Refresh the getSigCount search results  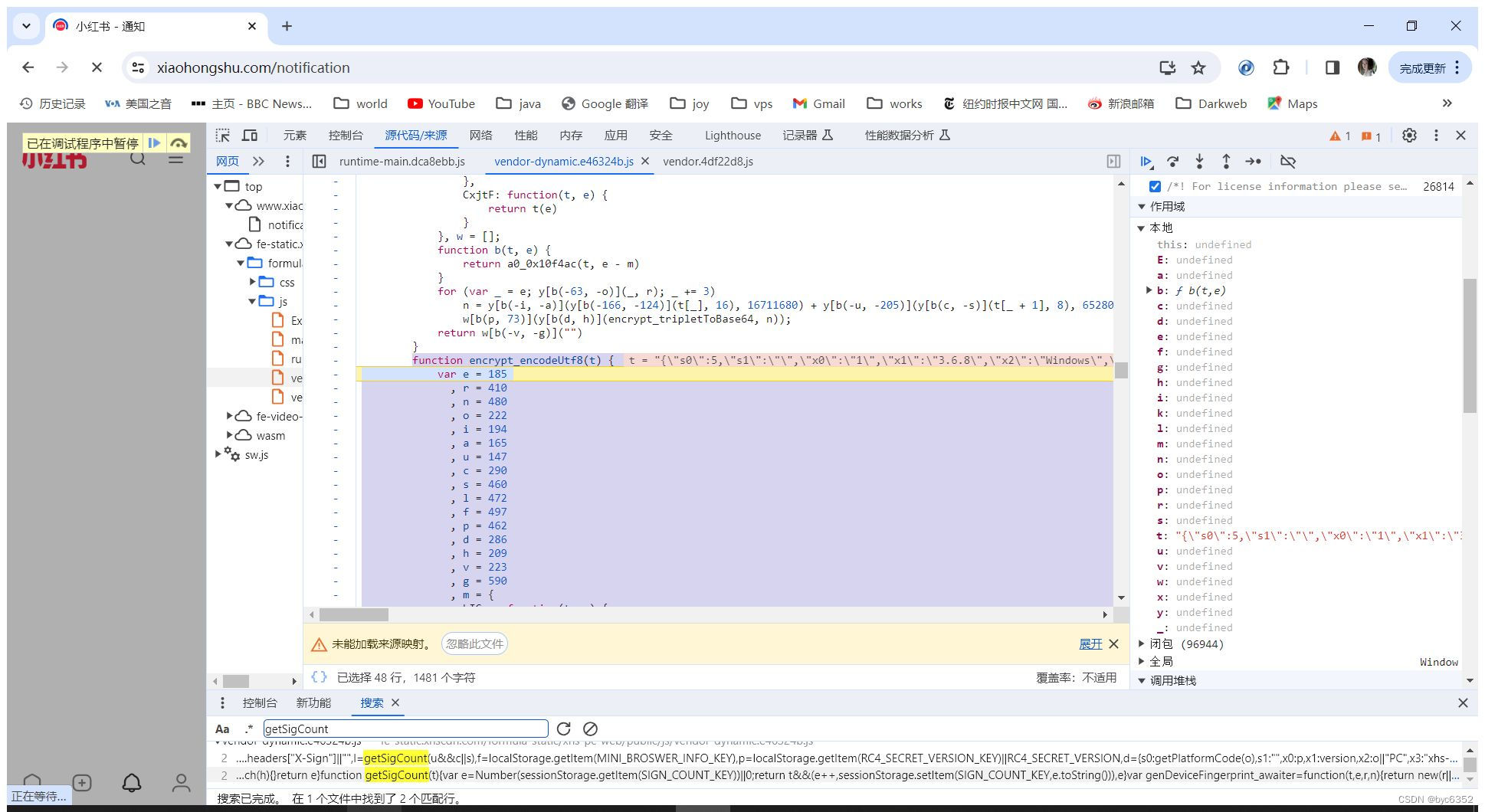[x=565, y=729]
